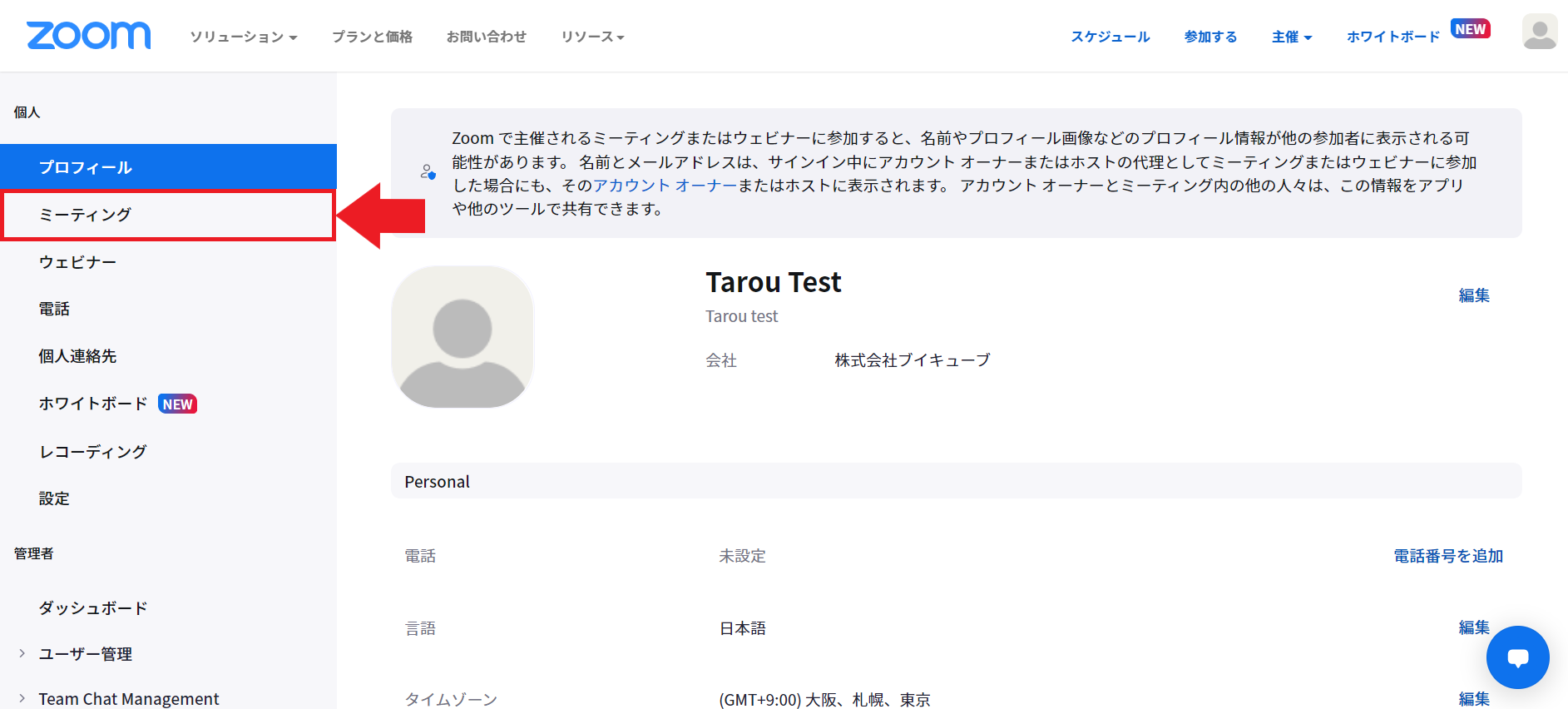
Task: Open the user avatar menu in header
Action: pos(1539,32)
